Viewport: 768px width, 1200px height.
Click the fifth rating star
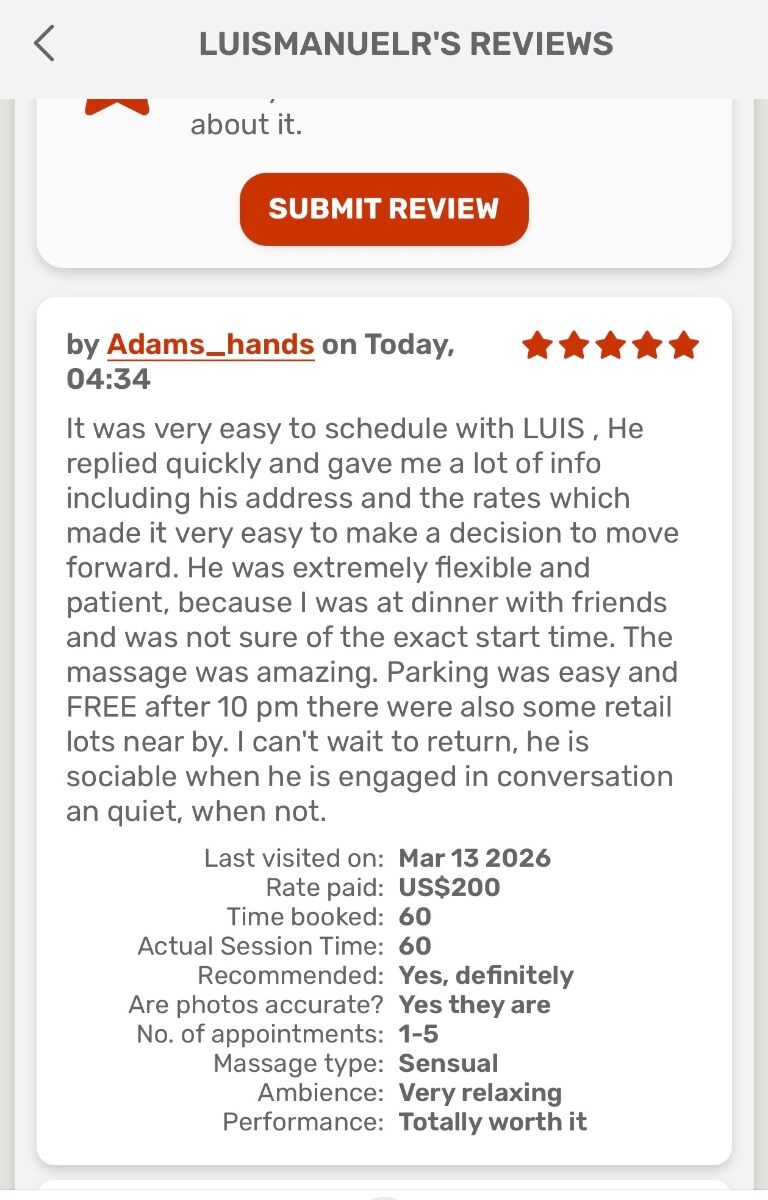(684, 346)
